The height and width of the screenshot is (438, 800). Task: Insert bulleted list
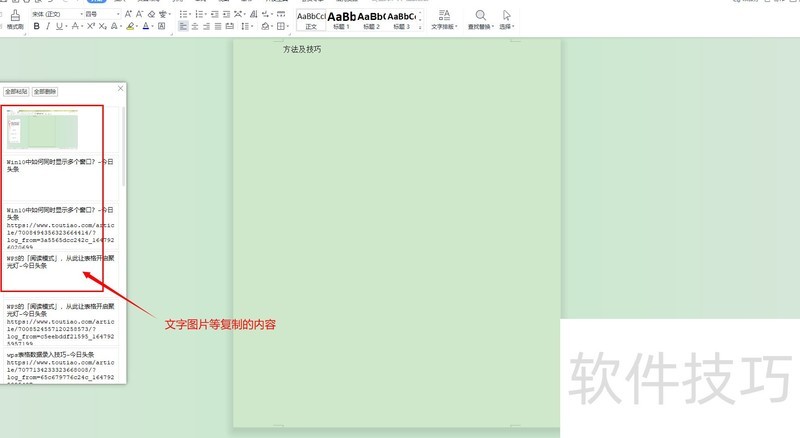pos(183,14)
